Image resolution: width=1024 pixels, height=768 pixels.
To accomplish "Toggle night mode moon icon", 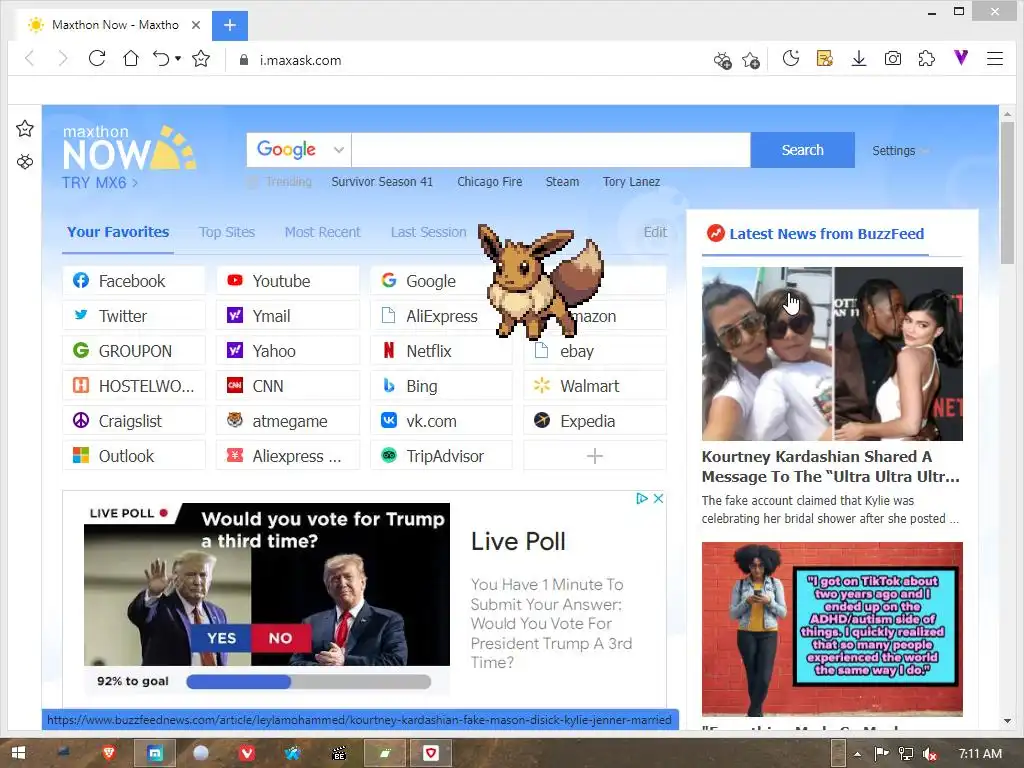I will click(x=791, y=59).
